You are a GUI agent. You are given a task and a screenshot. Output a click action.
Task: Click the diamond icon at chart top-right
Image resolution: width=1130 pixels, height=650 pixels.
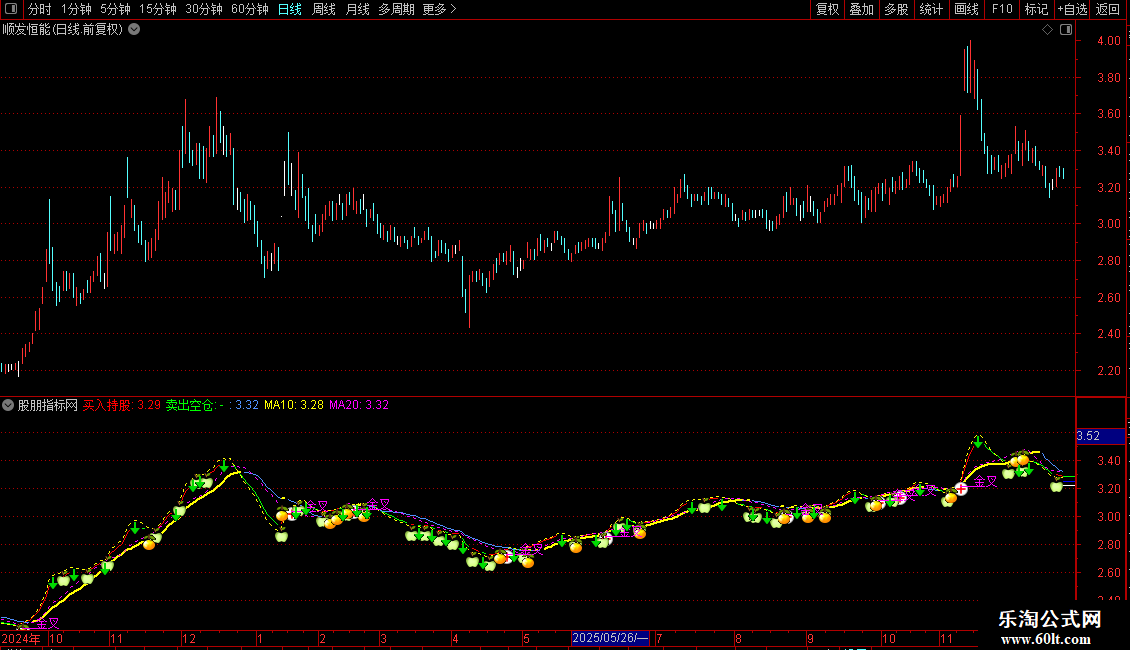click(1047, 30)
